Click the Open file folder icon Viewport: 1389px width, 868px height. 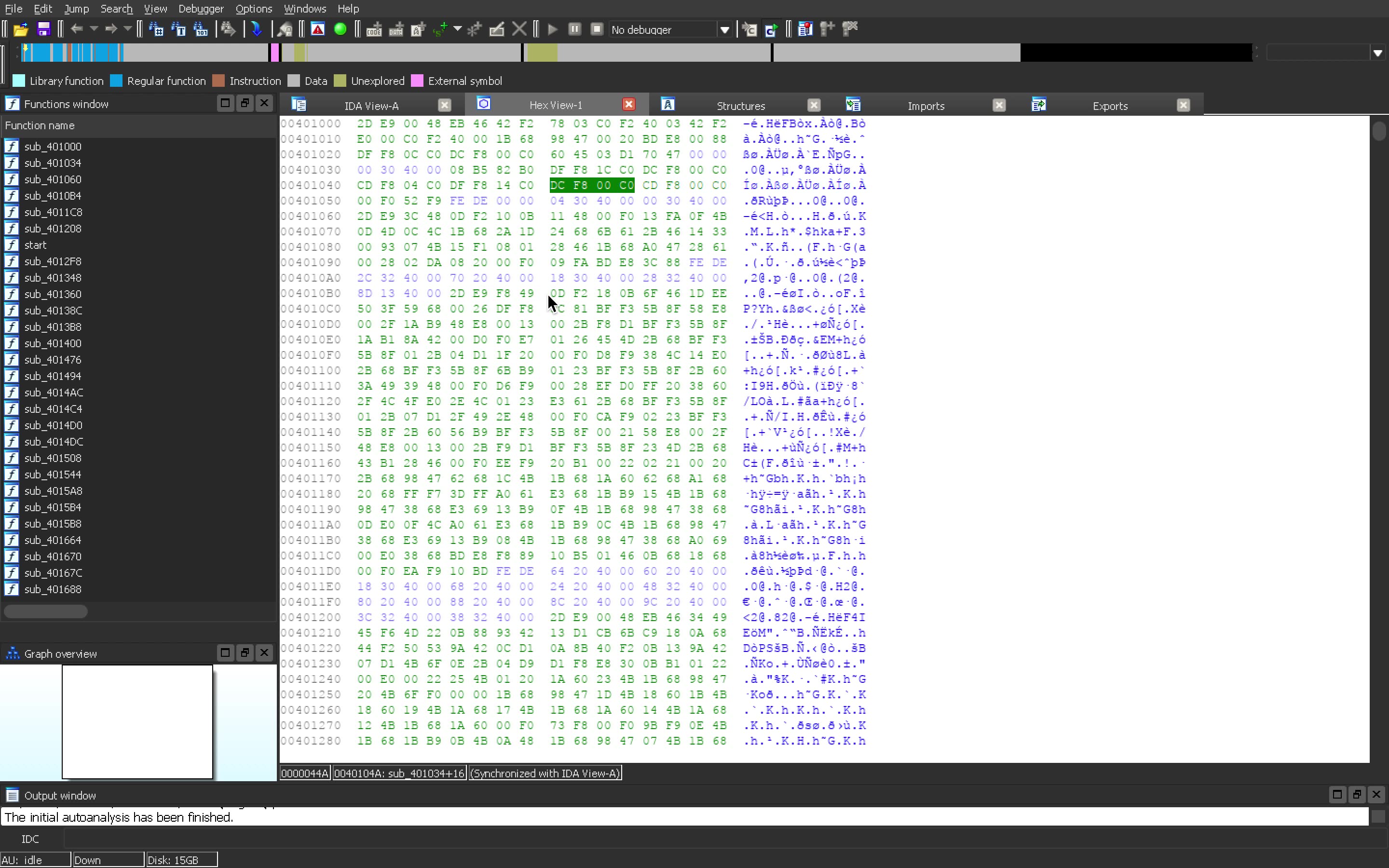pos(21,29)
